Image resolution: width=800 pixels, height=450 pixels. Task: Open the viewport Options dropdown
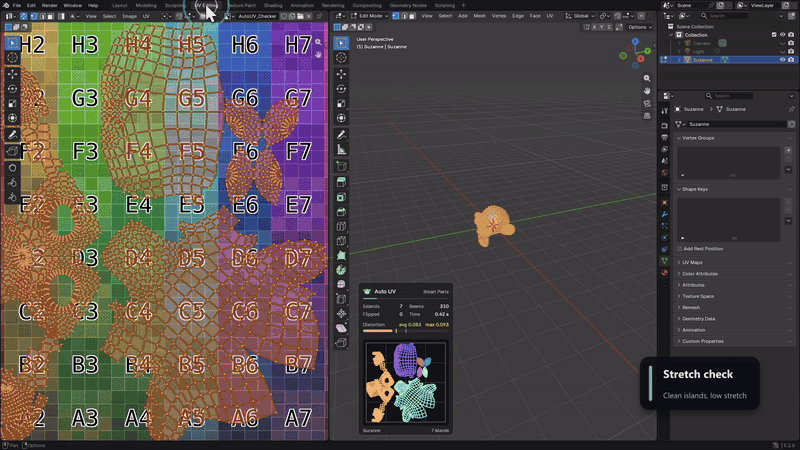coord(639,27)
